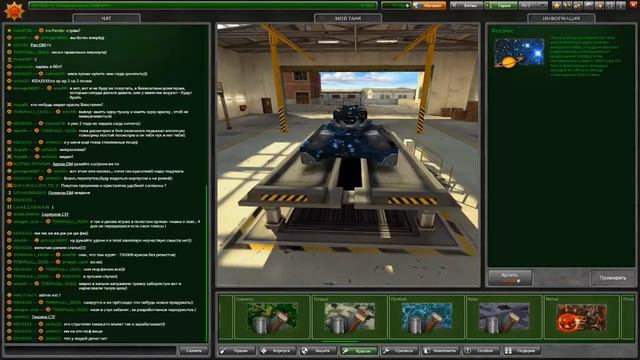This screenshot has width=640, height=360.
Task: Click the crystal balance indicator in top bar
Action: point(396,5)
